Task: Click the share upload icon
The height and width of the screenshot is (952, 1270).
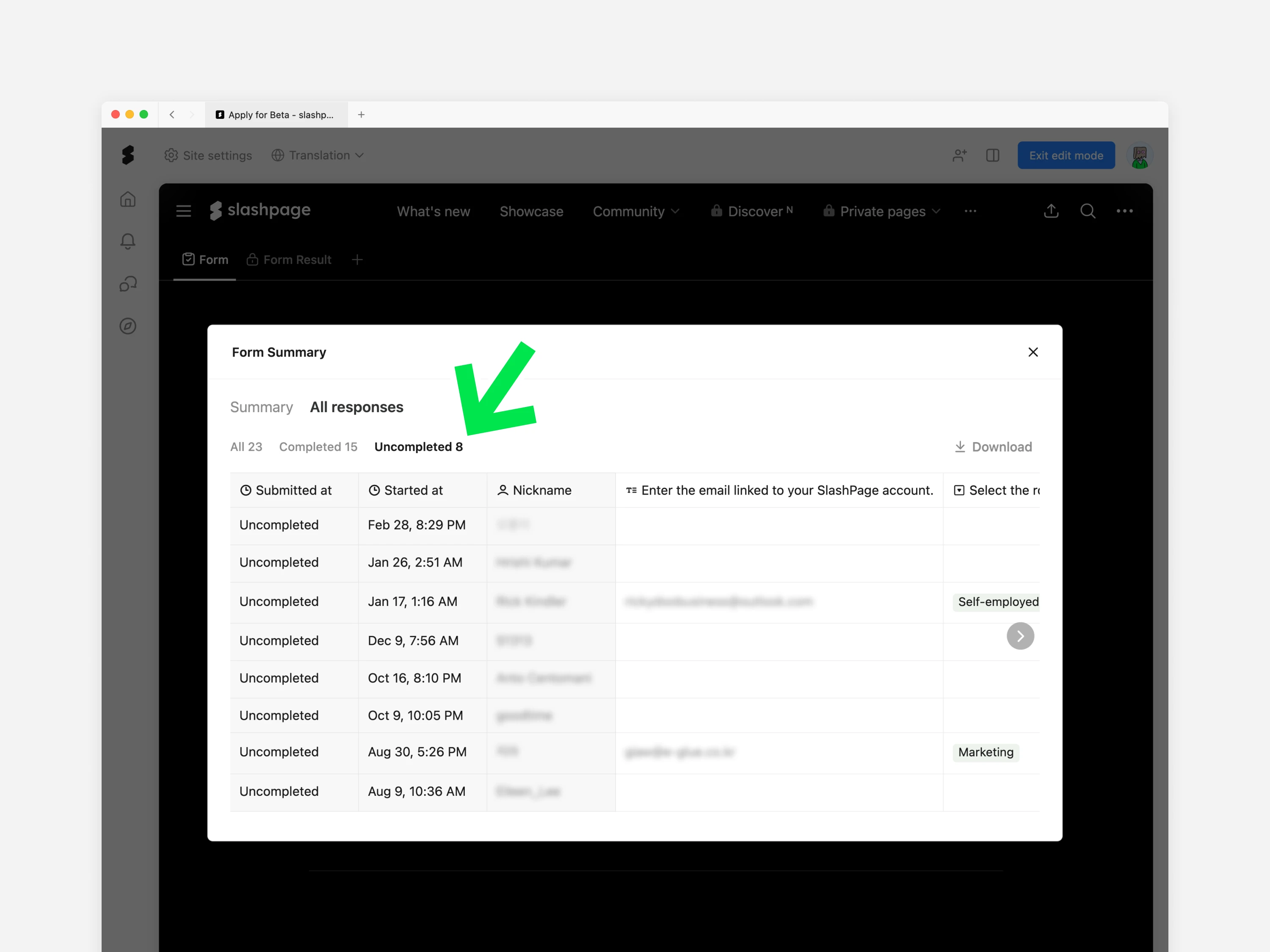Action: (1051, 211)
